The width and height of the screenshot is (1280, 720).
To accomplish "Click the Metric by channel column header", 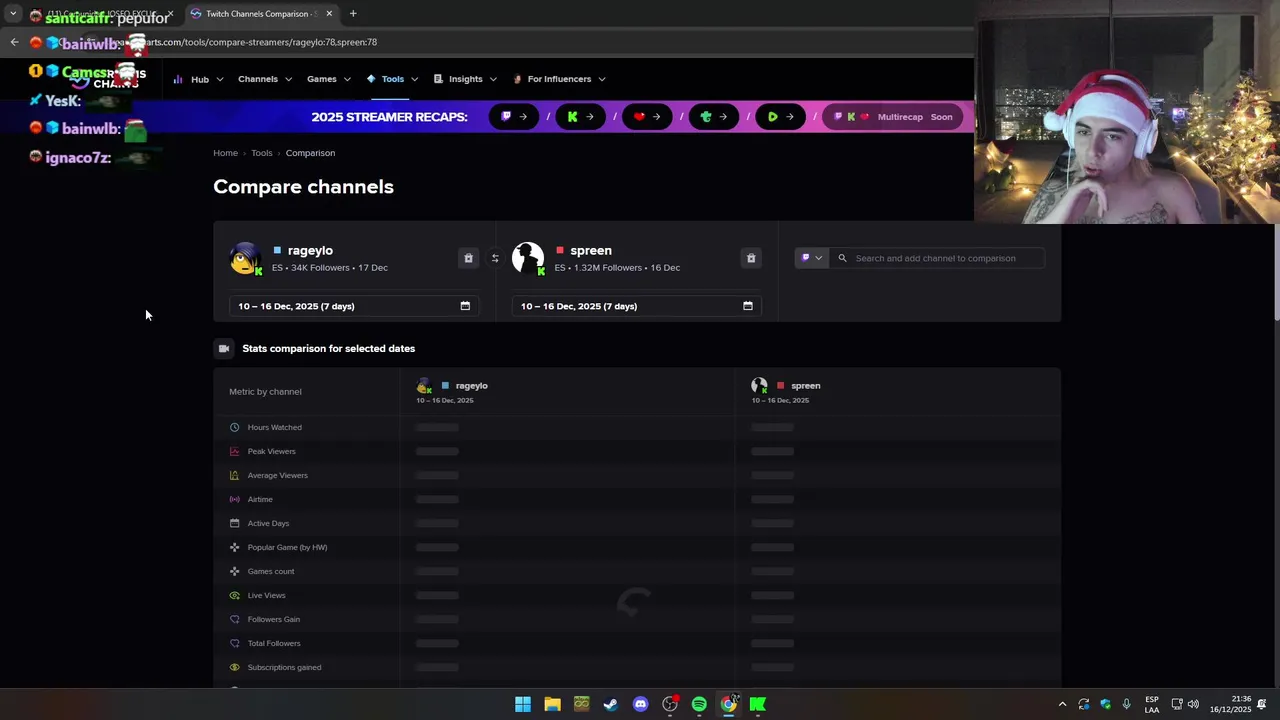I will click(x=265, y=391).
